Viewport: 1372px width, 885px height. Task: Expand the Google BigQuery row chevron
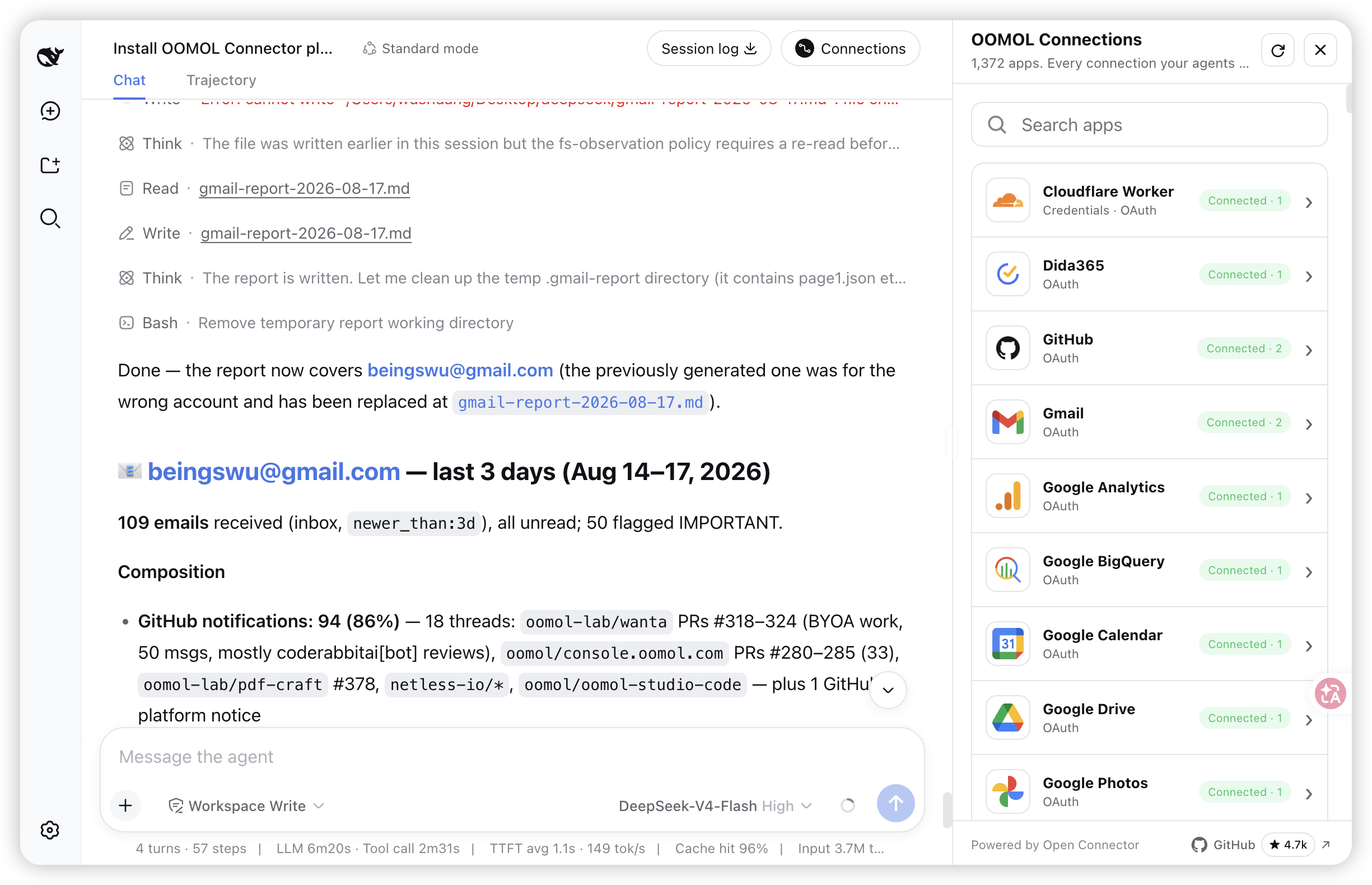[1309, 572]
